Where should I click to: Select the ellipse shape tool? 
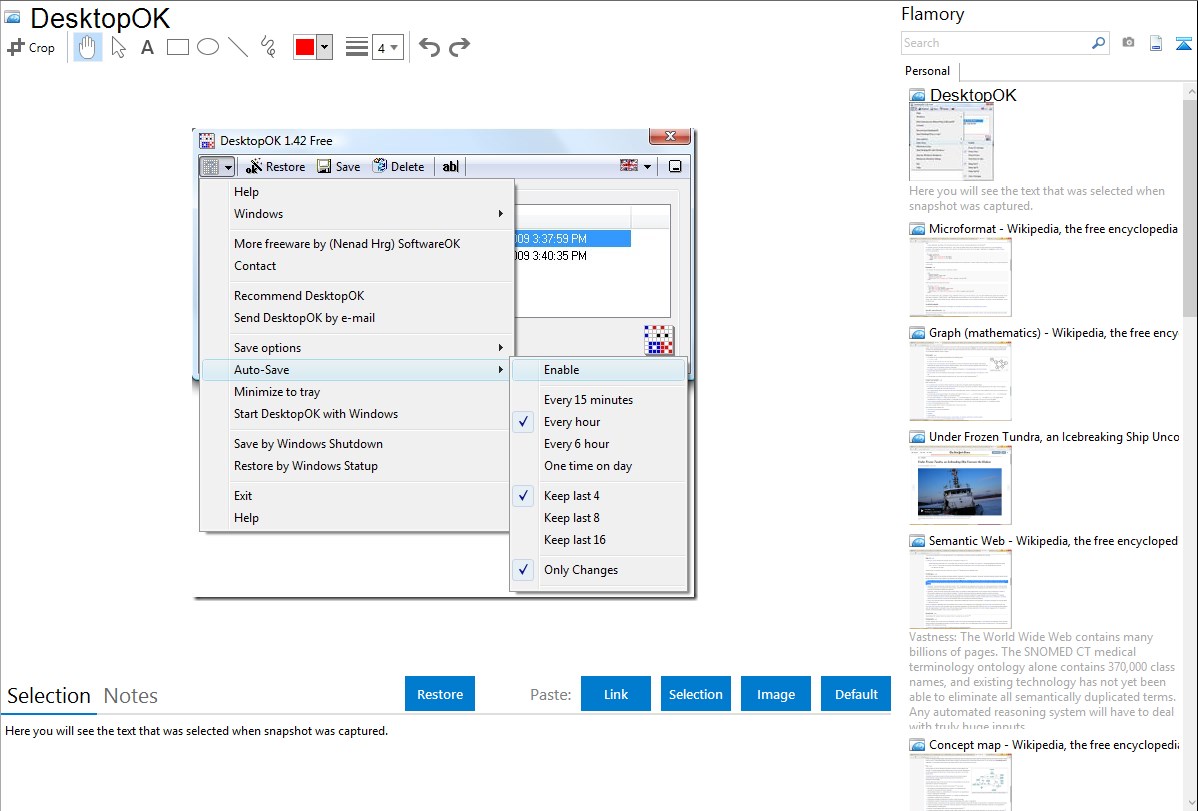(x=208, y=47)
